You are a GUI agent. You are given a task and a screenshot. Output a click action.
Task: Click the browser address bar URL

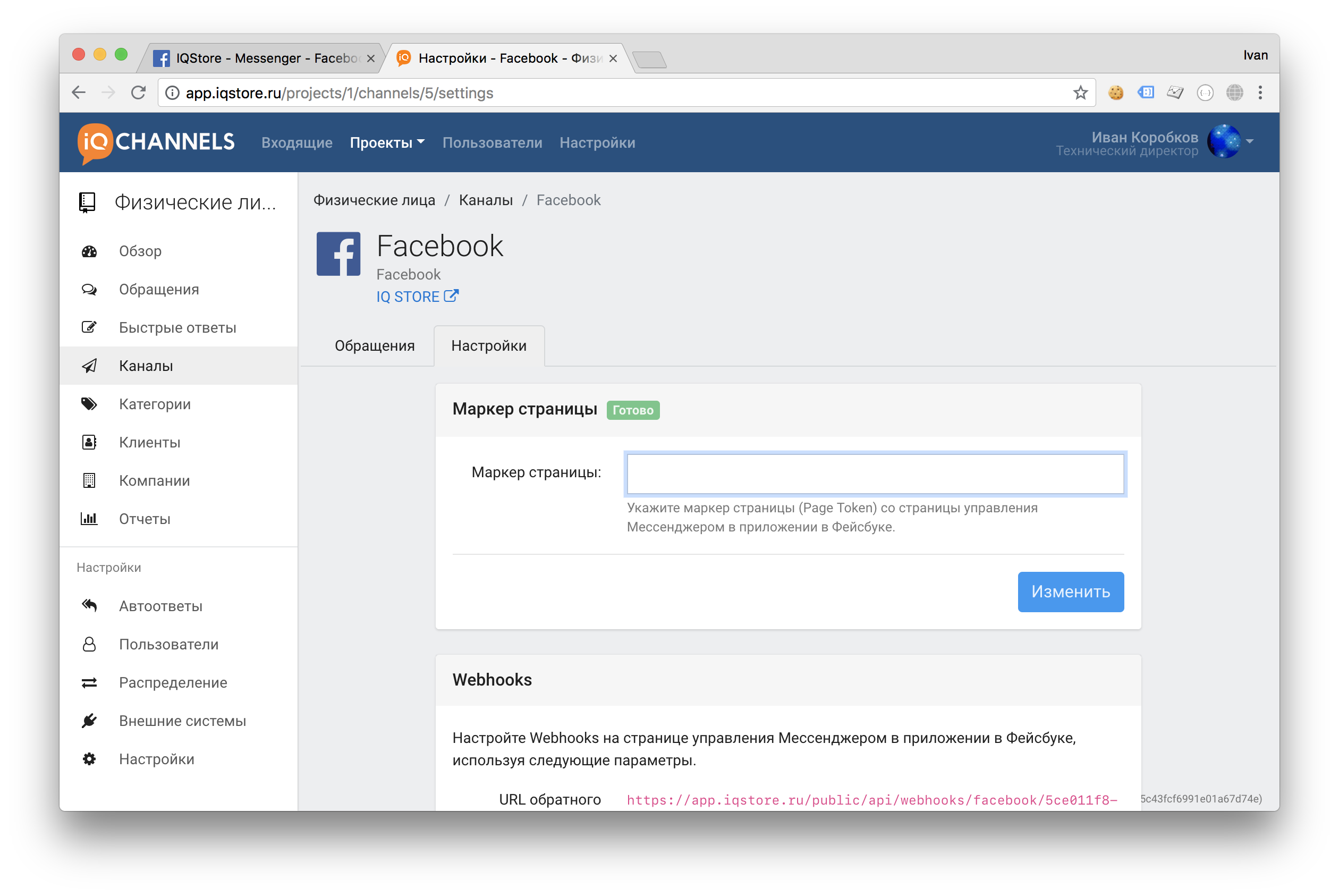[x=340, y=92]
